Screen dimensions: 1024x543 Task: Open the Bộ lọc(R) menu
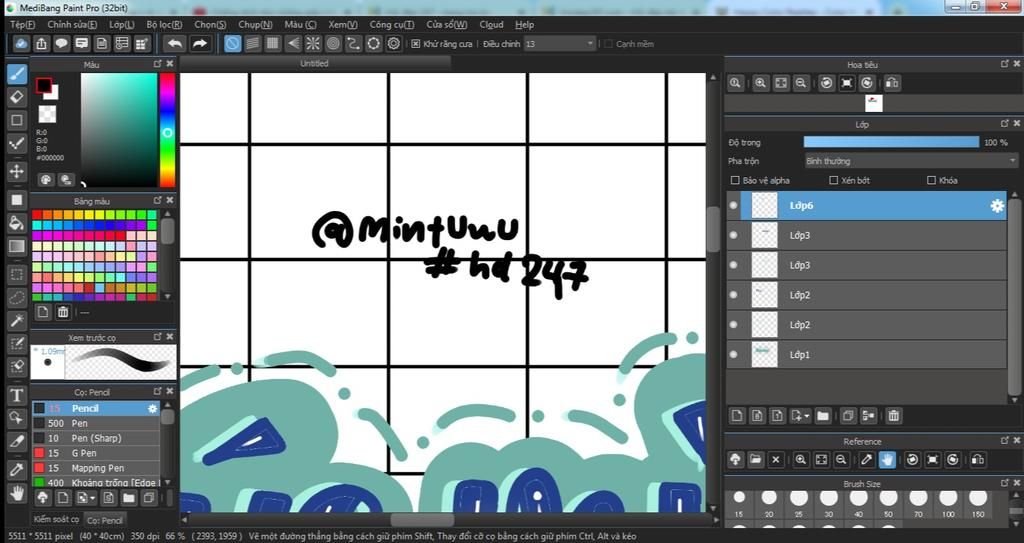click(x=164, y=24)
